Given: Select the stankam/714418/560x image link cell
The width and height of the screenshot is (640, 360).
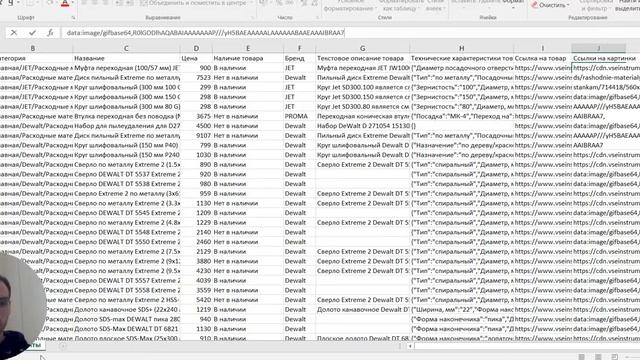Looking at the screenshot, I should [x=606, y=87].
